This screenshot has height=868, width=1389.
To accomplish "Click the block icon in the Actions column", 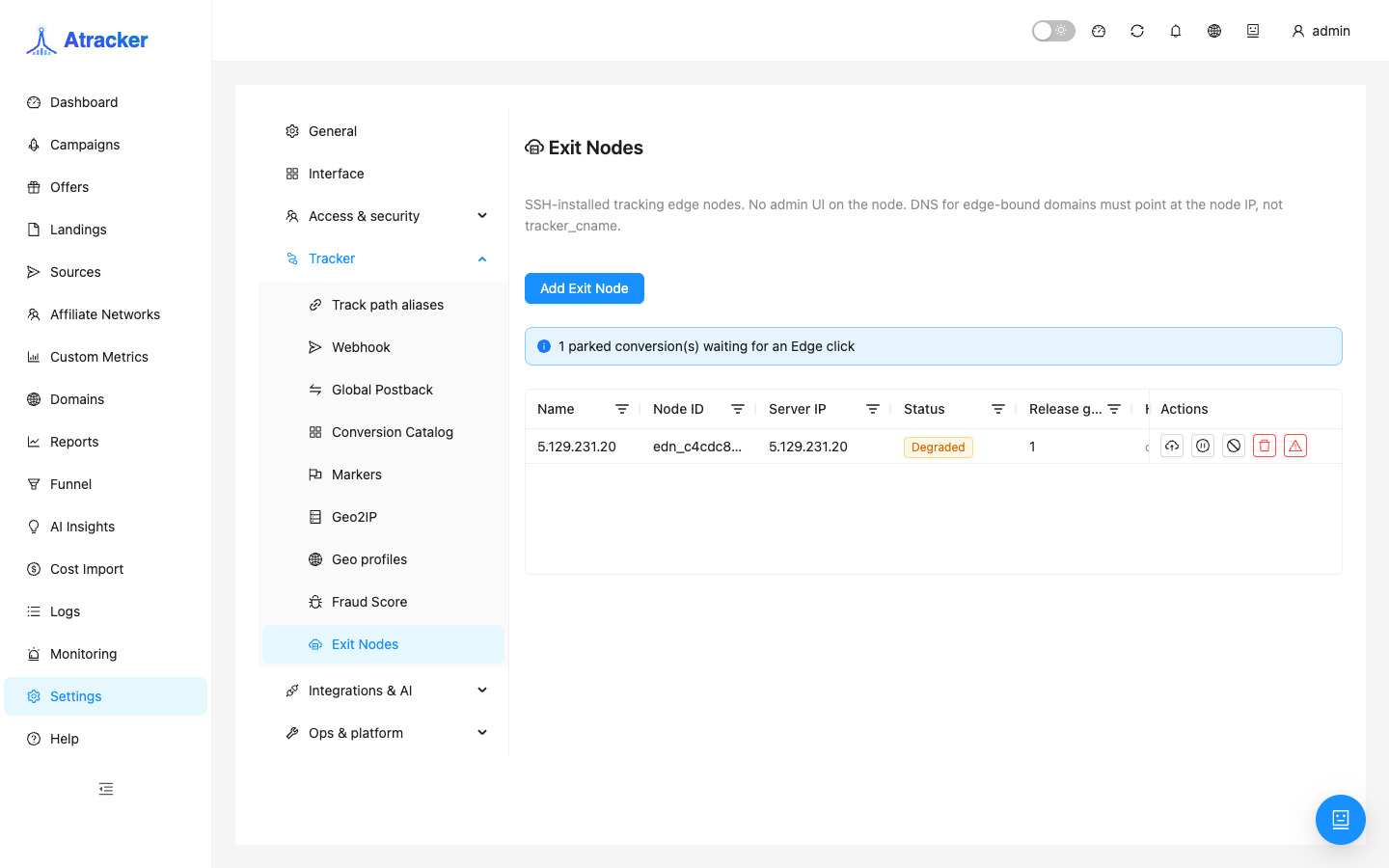I will [x=1234, y=446].
